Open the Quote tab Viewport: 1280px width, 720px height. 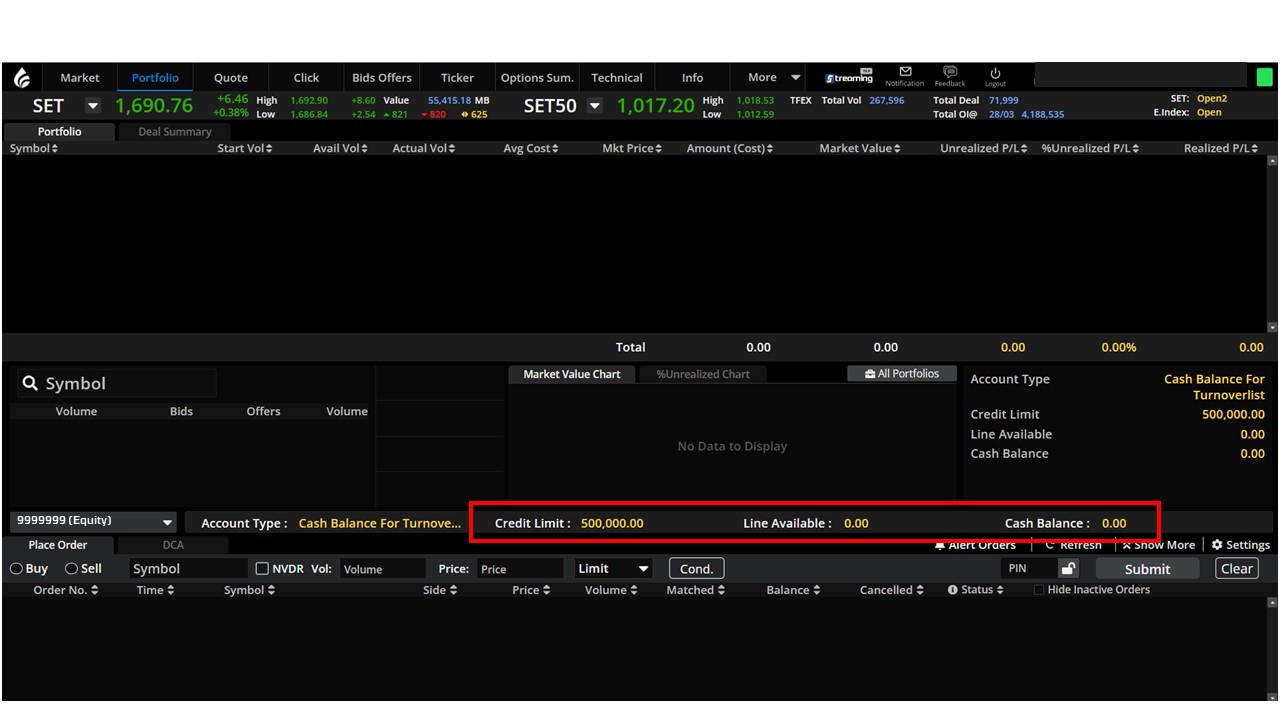(231, 78)
